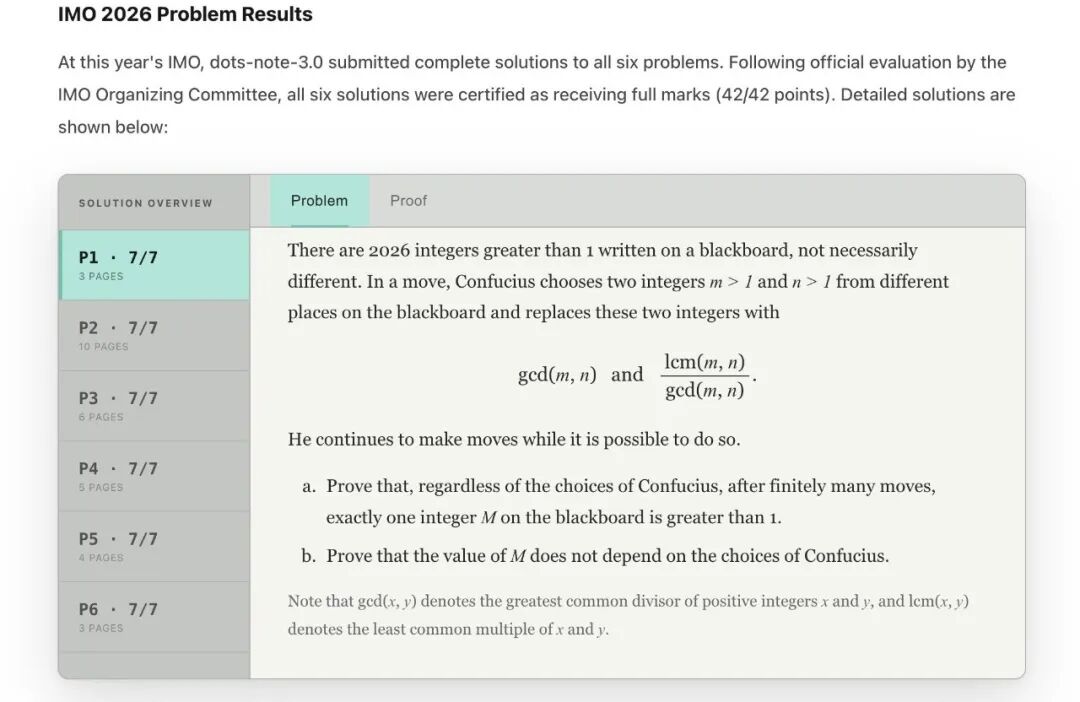Image resolution: width=1080 pixels, height=702 pixels.
Task: Select the P1 solution entry
Action: tap(154, 265)
